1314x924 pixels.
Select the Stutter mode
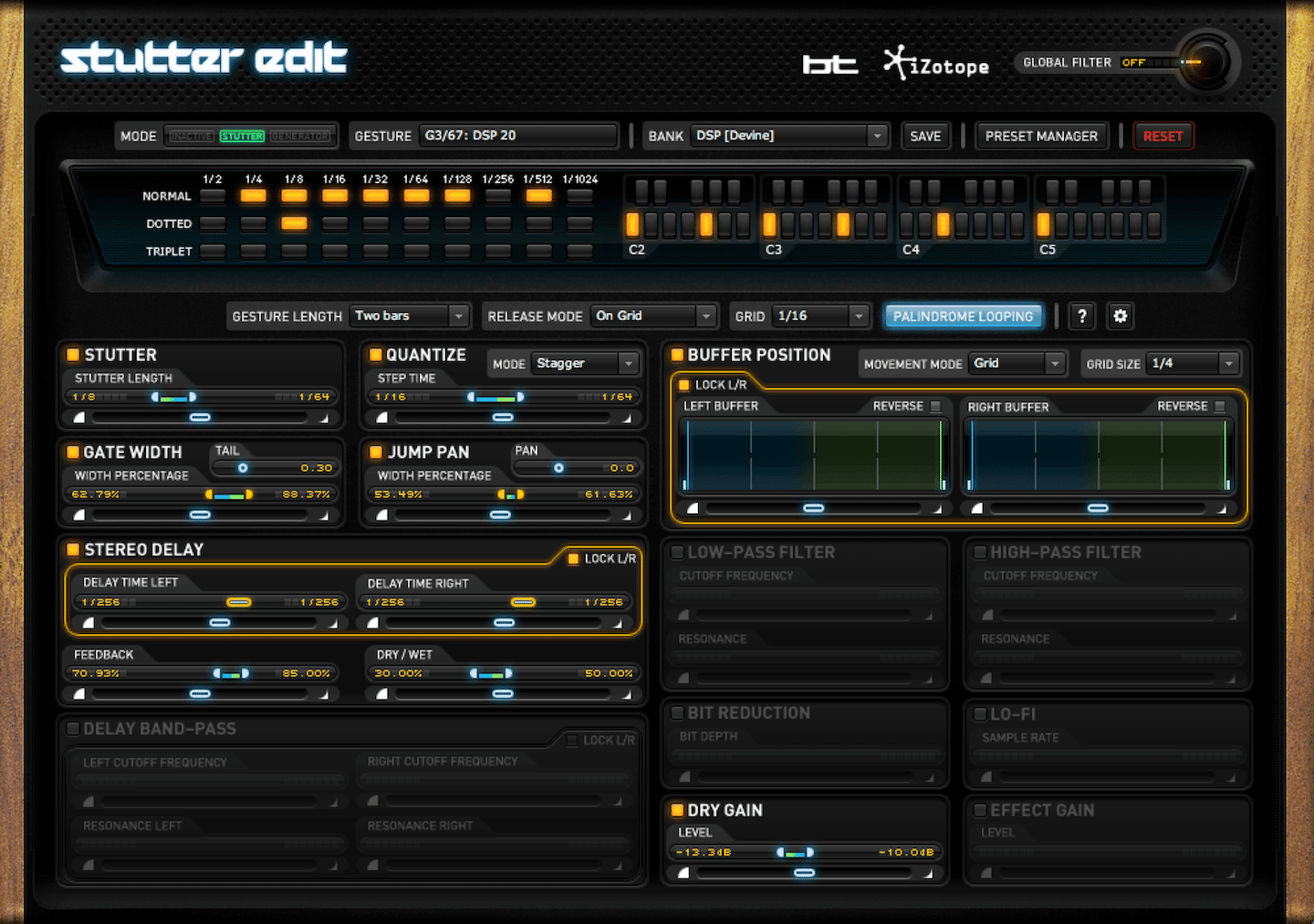pyautogui.click(x=242, y=136)
